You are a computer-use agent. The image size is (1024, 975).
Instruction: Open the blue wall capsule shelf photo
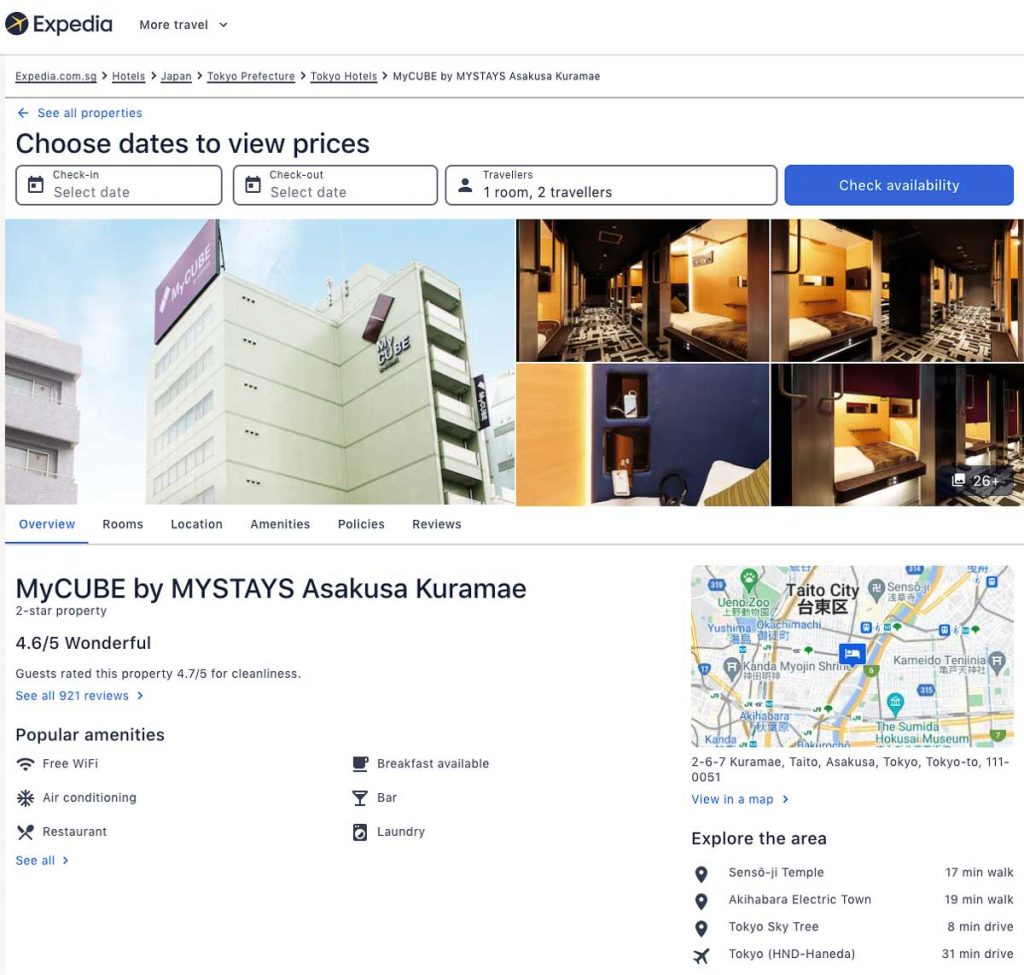pos(643,435)
